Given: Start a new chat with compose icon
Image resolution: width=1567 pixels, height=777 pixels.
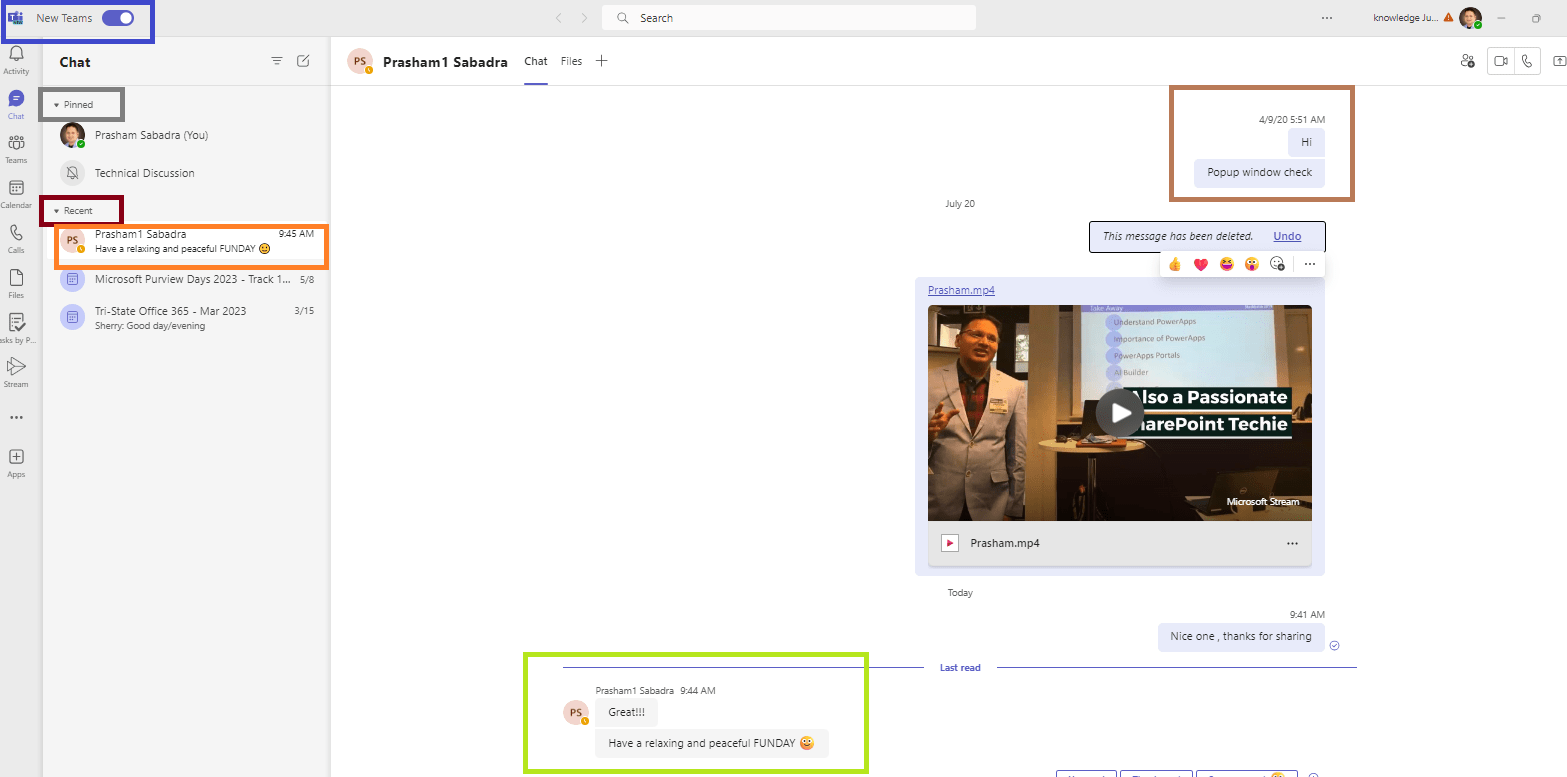Looking at the screenshot, I should pos(303,61).
